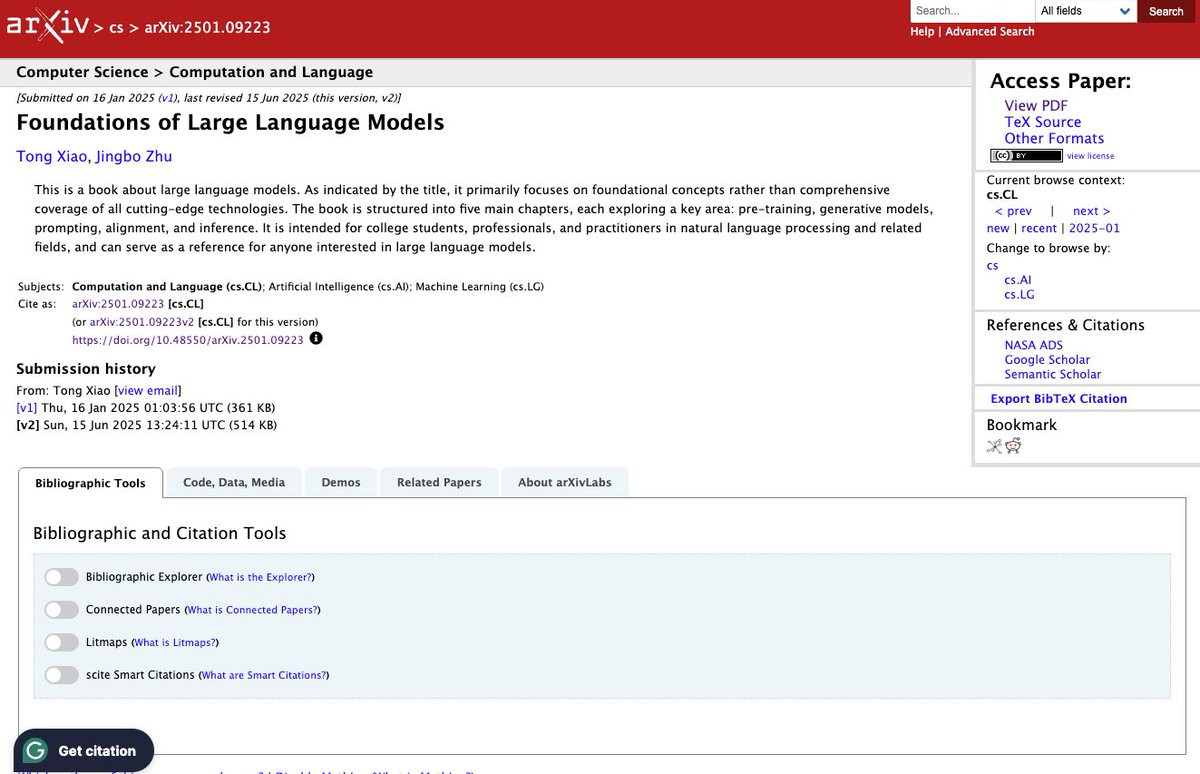Click the Submission history heading
Screen dimensions: 1200x774
coord(86,369)
